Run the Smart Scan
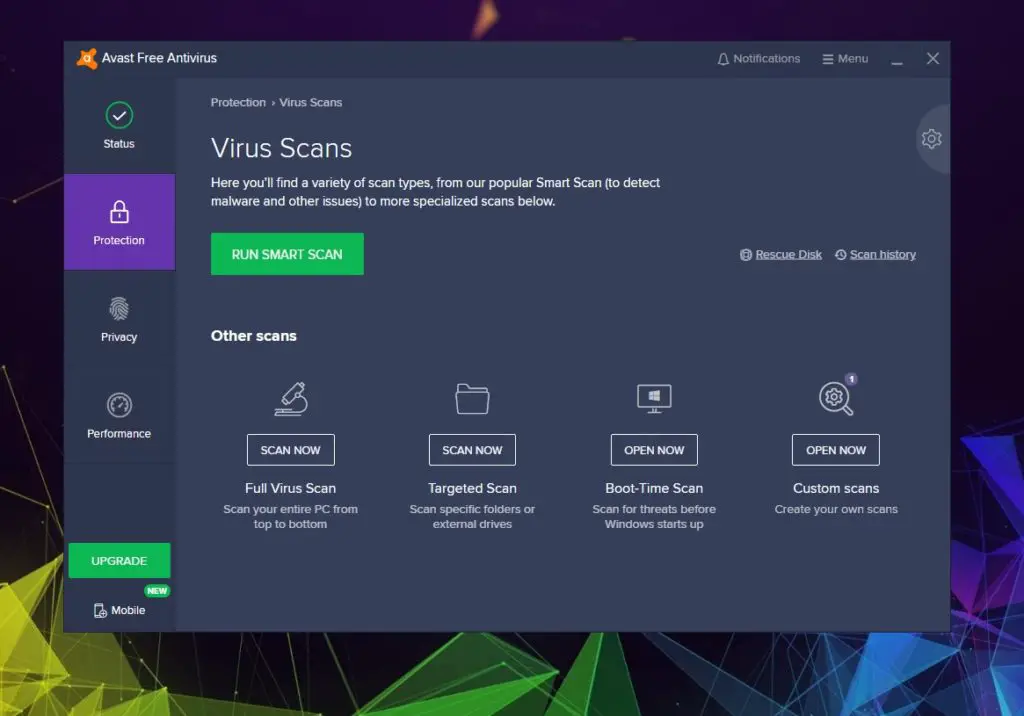Screen dimensions: 1024x716 (287, 254)
